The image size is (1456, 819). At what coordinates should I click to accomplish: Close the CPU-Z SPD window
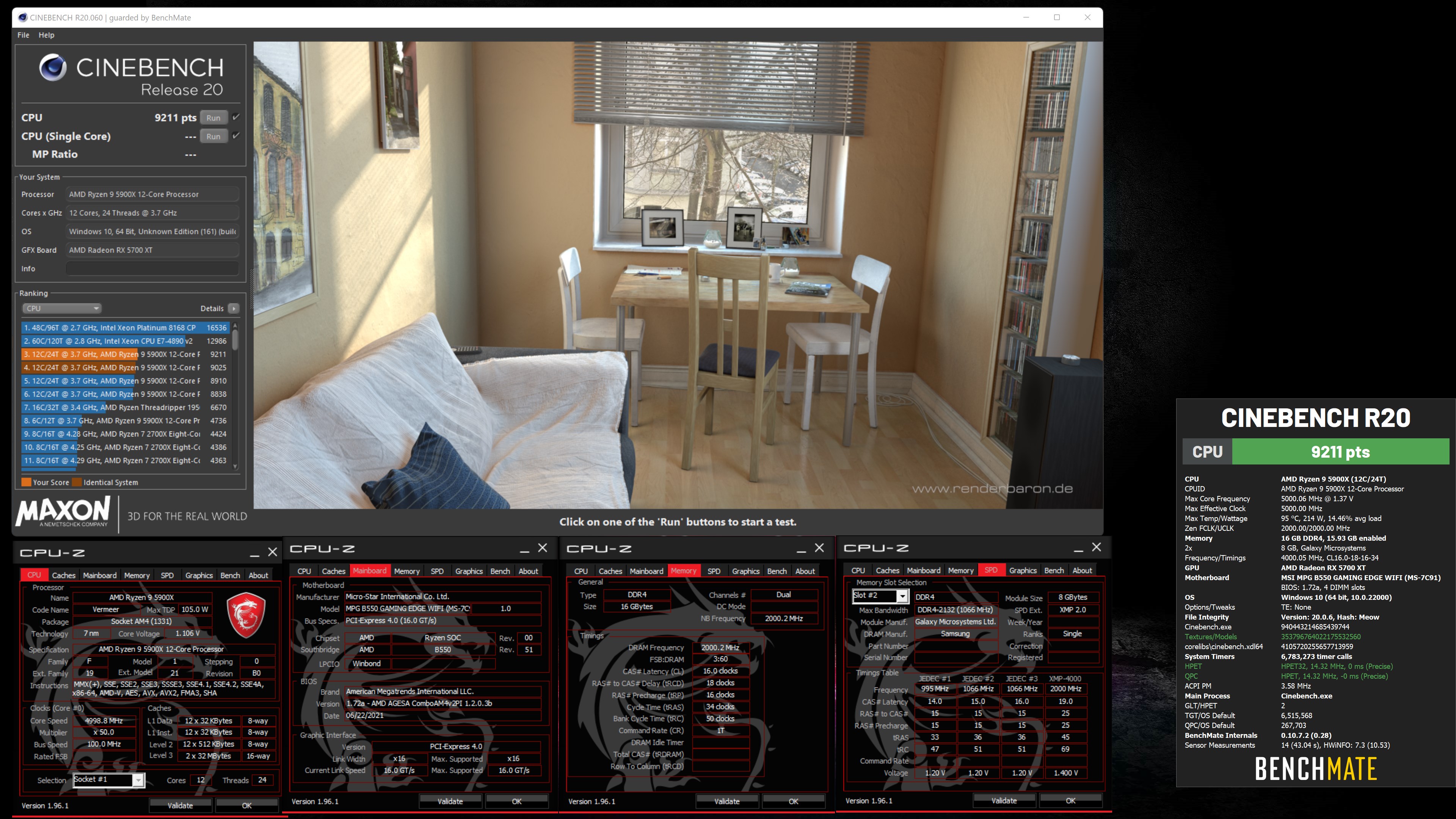[x=1097, y=547]
